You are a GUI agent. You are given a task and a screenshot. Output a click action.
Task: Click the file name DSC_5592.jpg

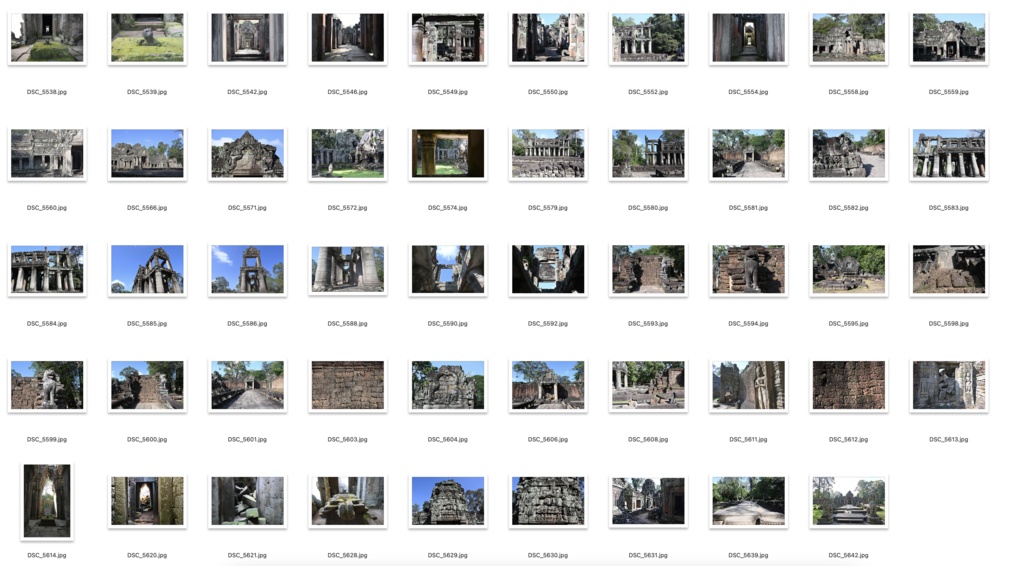(x=548, y=324)
